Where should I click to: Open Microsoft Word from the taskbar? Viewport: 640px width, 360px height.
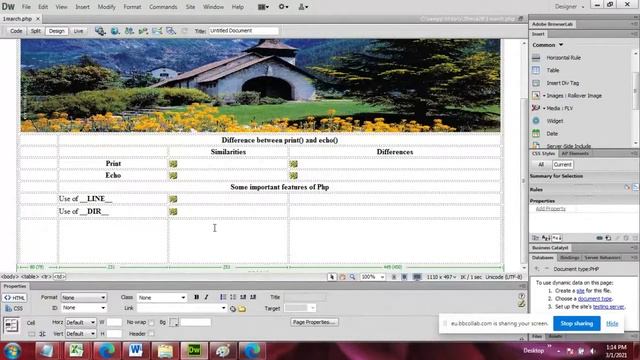click(136, 350)
